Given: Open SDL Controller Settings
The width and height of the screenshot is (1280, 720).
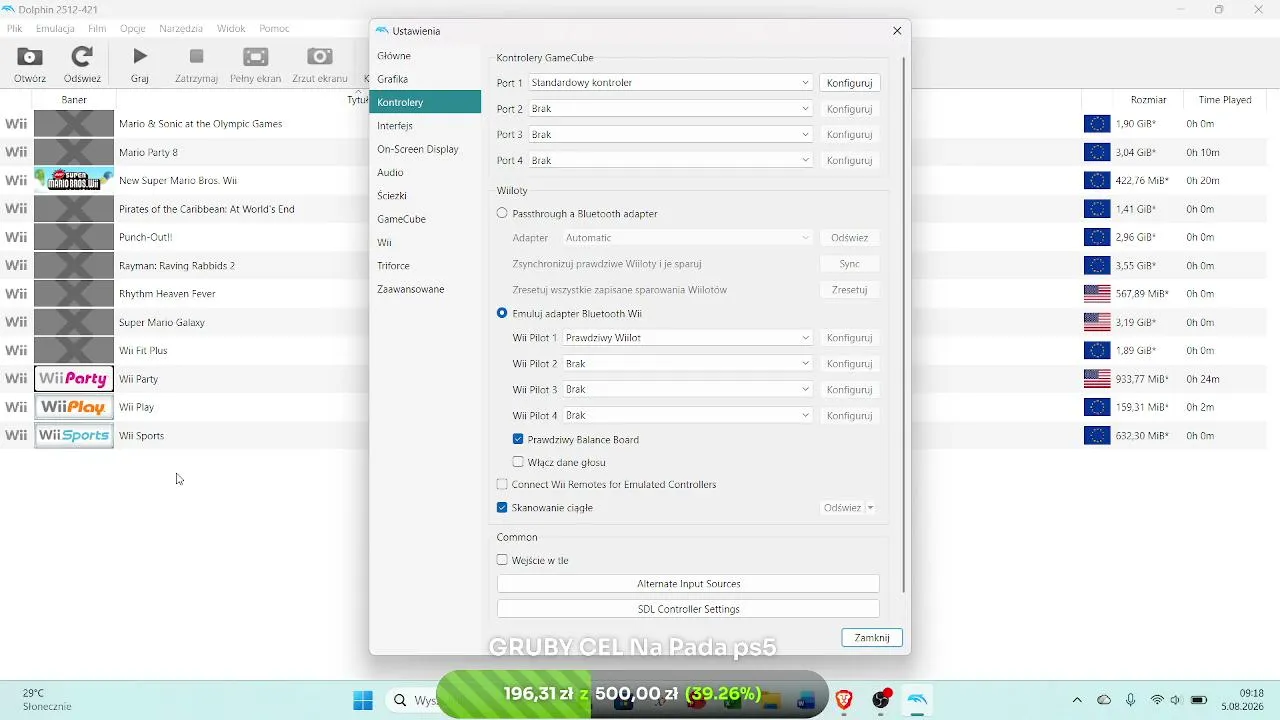Looking at the screenshot, I should pyautogui.click(x=688, y=609).
